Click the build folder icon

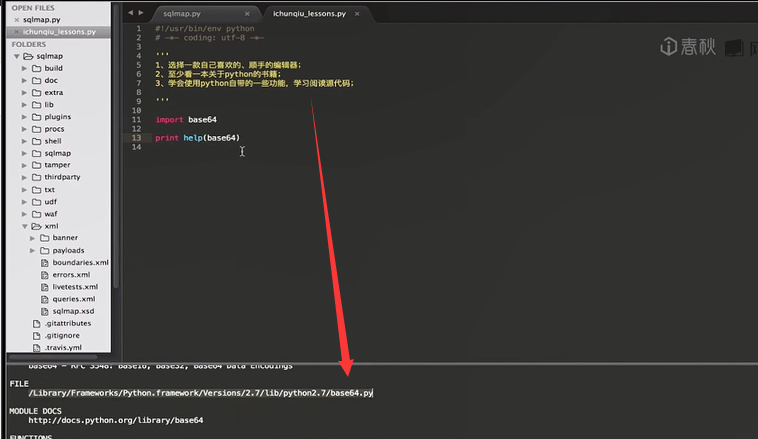pyautogui.click(x=36, y=68)
